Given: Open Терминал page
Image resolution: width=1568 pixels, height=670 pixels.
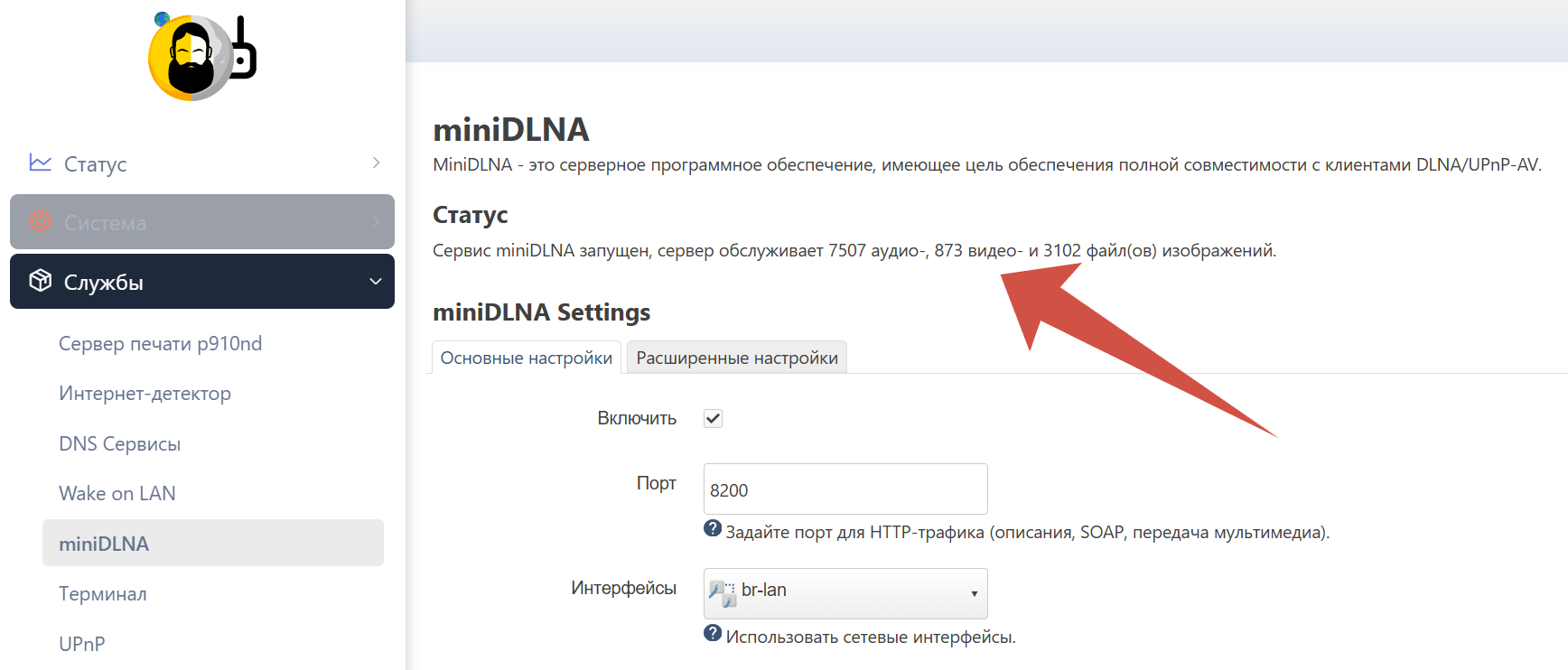Looking at the screenshot, I should (103, 594).
